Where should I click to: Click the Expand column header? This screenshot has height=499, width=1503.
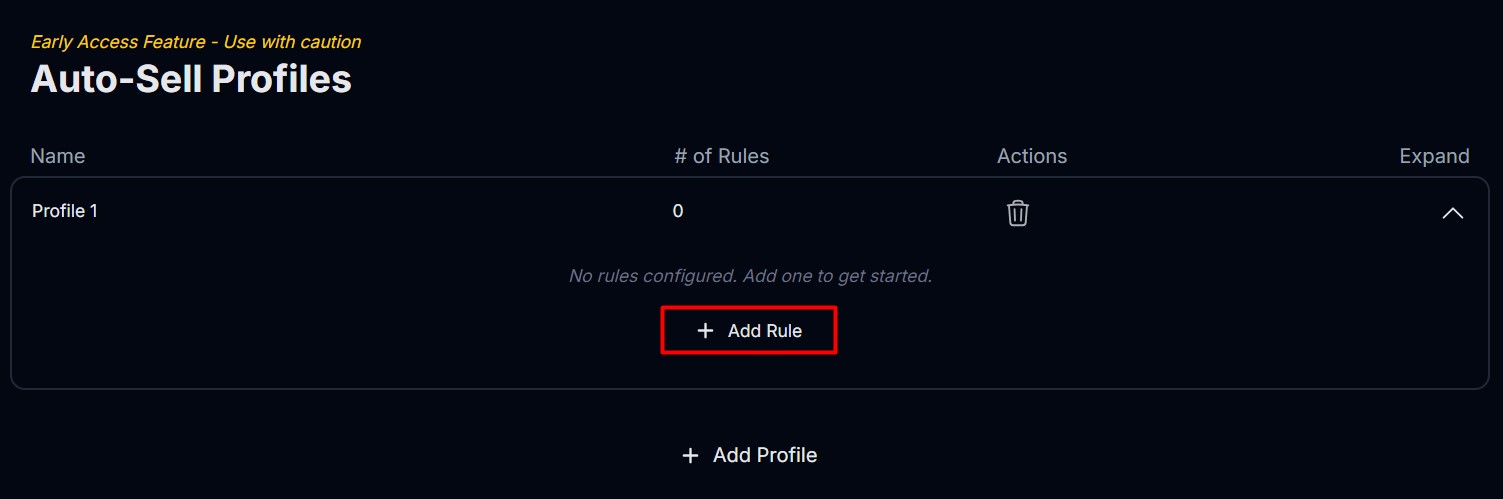[1434, 156]
